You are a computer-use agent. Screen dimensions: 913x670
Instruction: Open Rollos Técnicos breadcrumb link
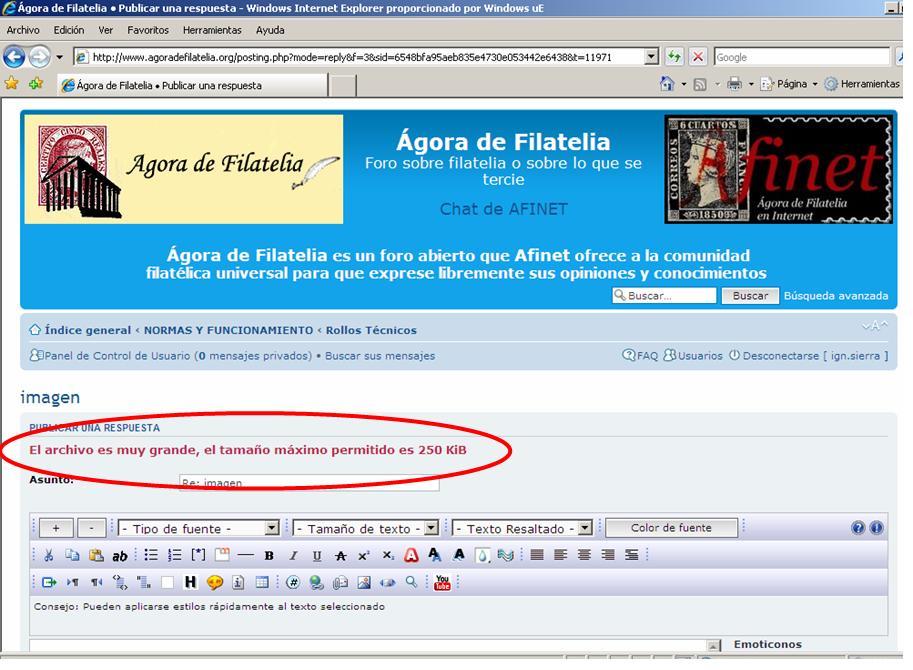click(371, 330)
